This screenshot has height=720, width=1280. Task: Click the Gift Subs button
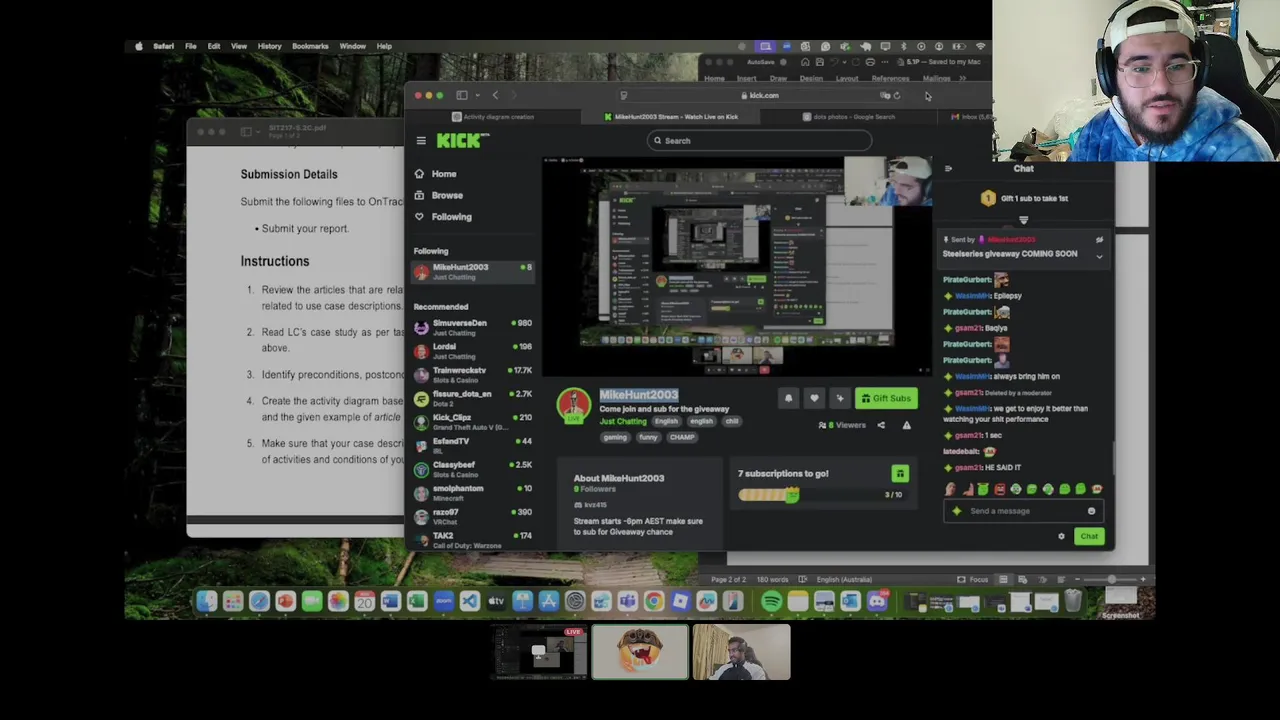pyautogui.click(x=886, y=398)
